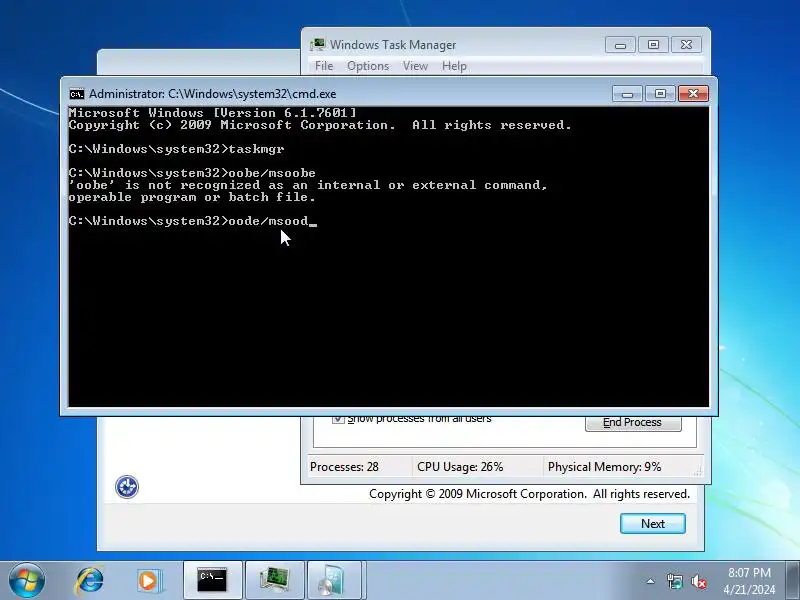Image resolution: width=800 pixels, height=600 pixels.
Task: Click the 'taskmgr' command line
Action: click(x=177, y=149)
